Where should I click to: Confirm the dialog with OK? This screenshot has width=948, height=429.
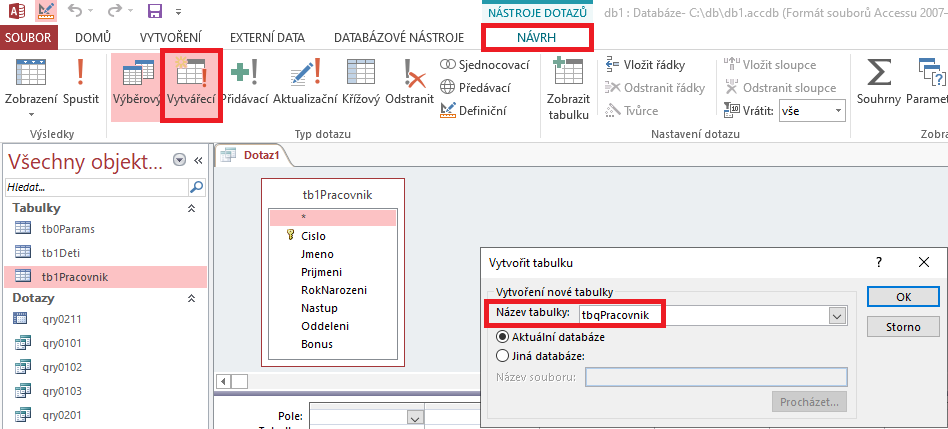[903, 297]
